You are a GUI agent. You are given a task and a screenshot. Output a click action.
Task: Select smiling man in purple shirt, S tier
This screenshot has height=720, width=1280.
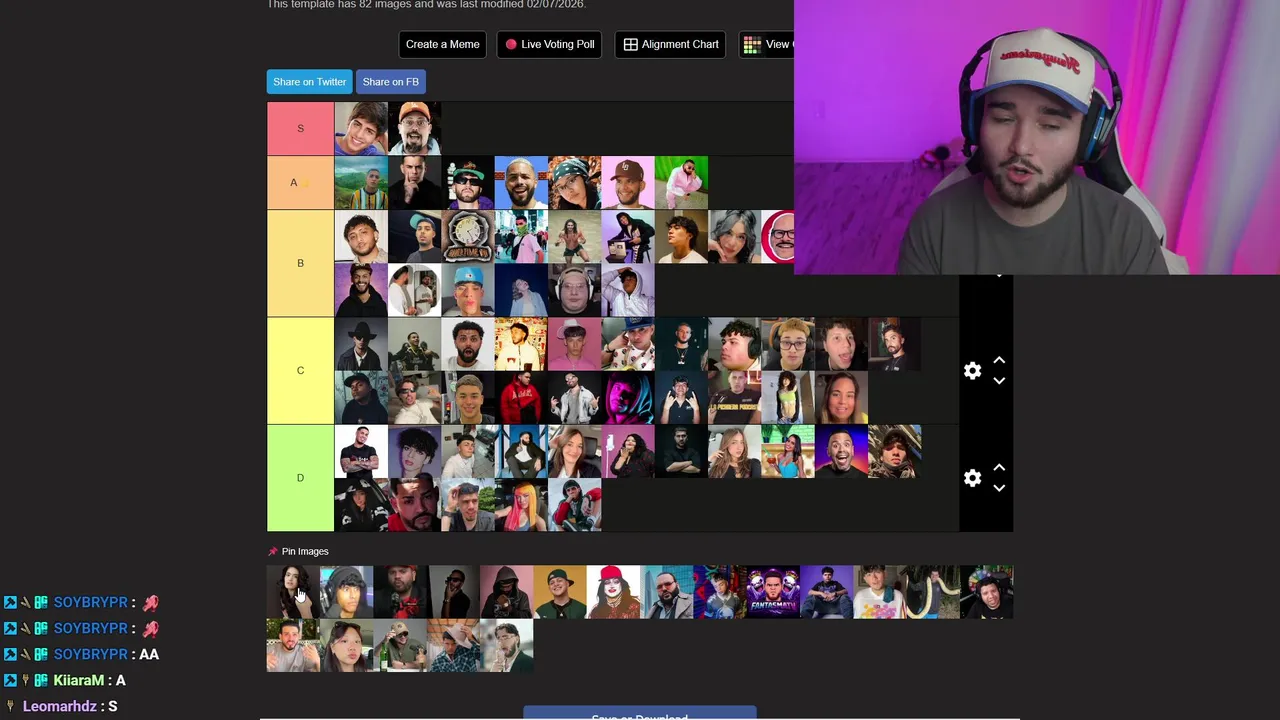[361, 128]
